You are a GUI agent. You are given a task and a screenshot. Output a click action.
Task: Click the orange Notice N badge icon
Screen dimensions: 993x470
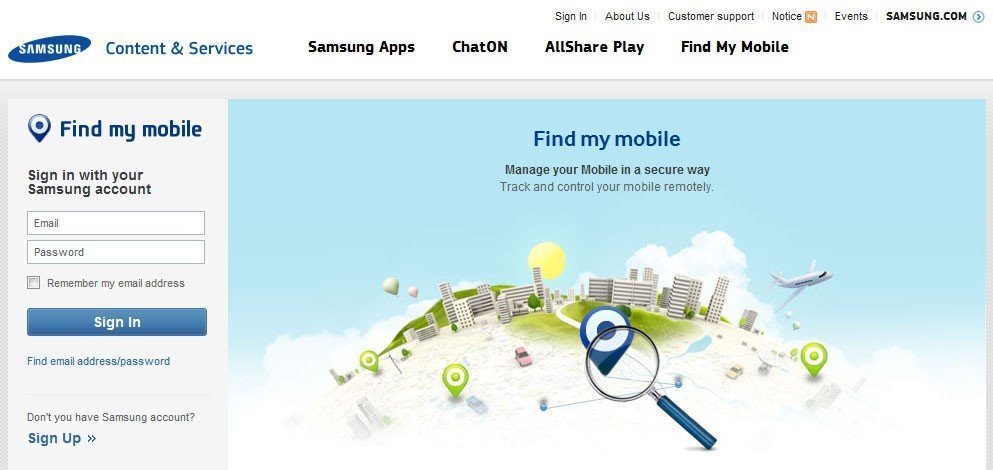(811, 17)
